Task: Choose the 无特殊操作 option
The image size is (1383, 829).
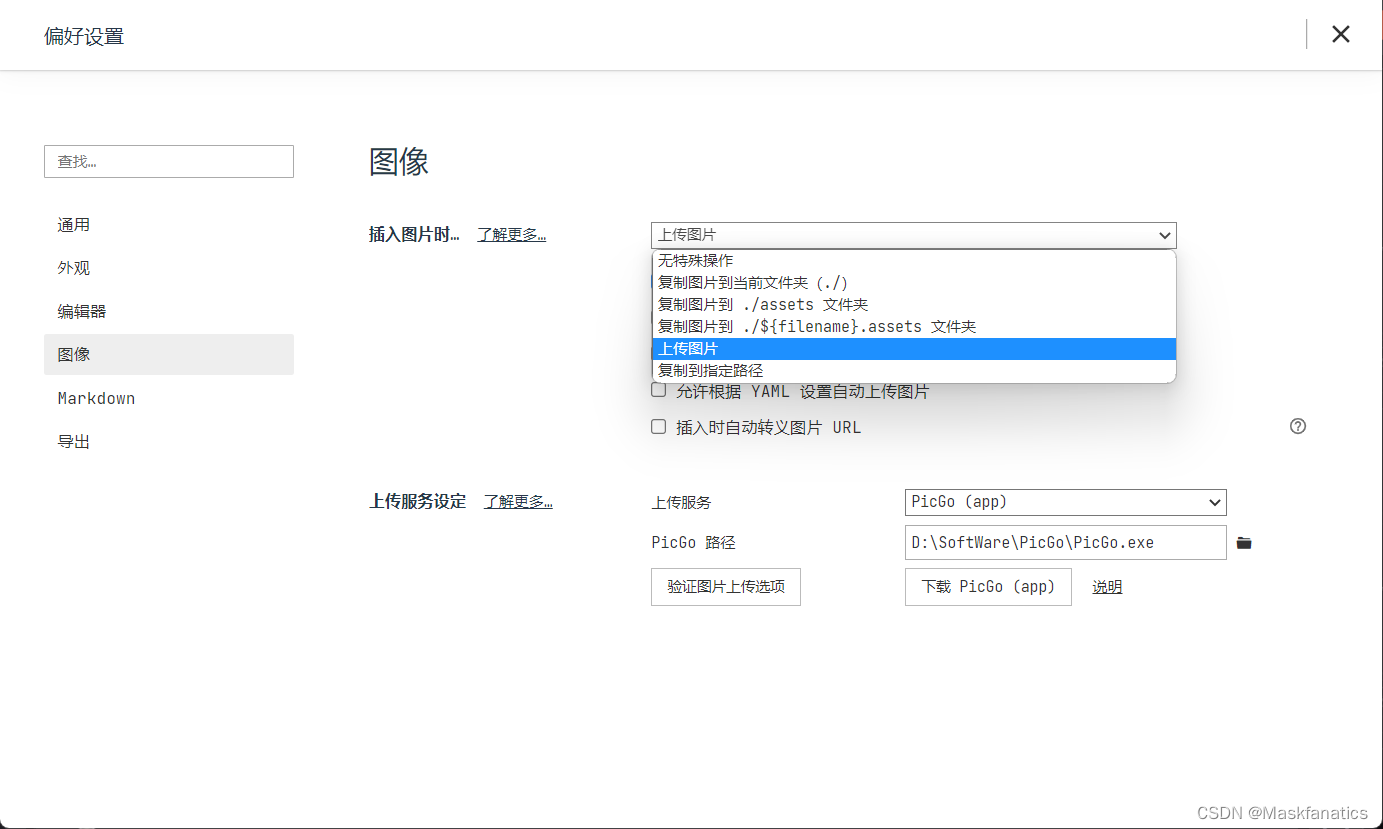Action: point(914,260)
